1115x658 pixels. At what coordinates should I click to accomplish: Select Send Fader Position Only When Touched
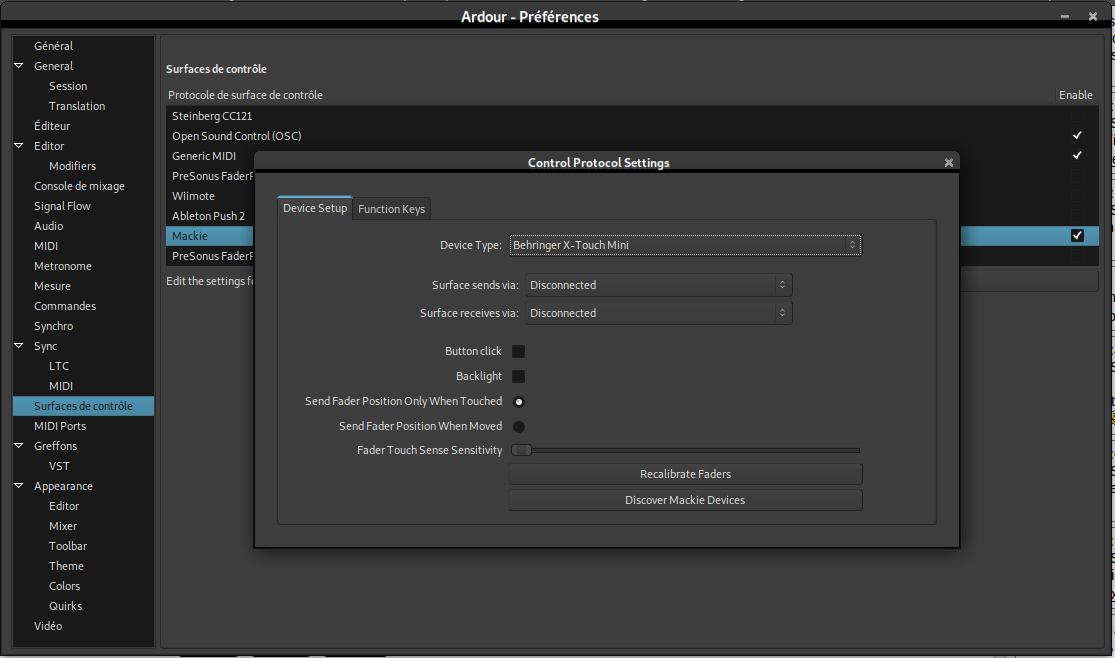(x=519, y=402)
